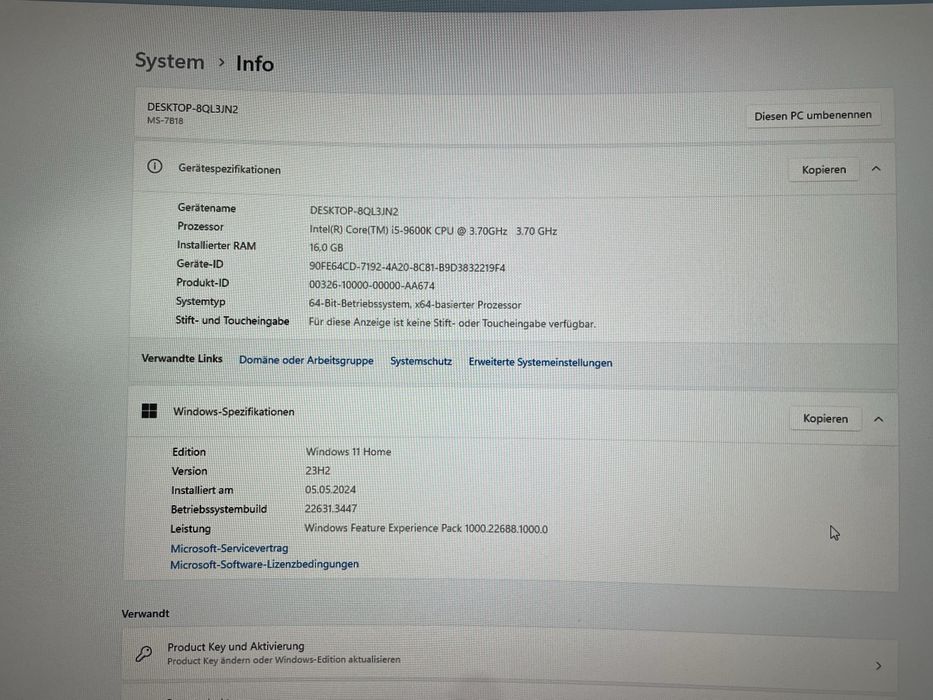Copy the Windows-Spezifikationen with Kopieren
Viewport: 933px width, 700px height.
(x=825, y=418)
